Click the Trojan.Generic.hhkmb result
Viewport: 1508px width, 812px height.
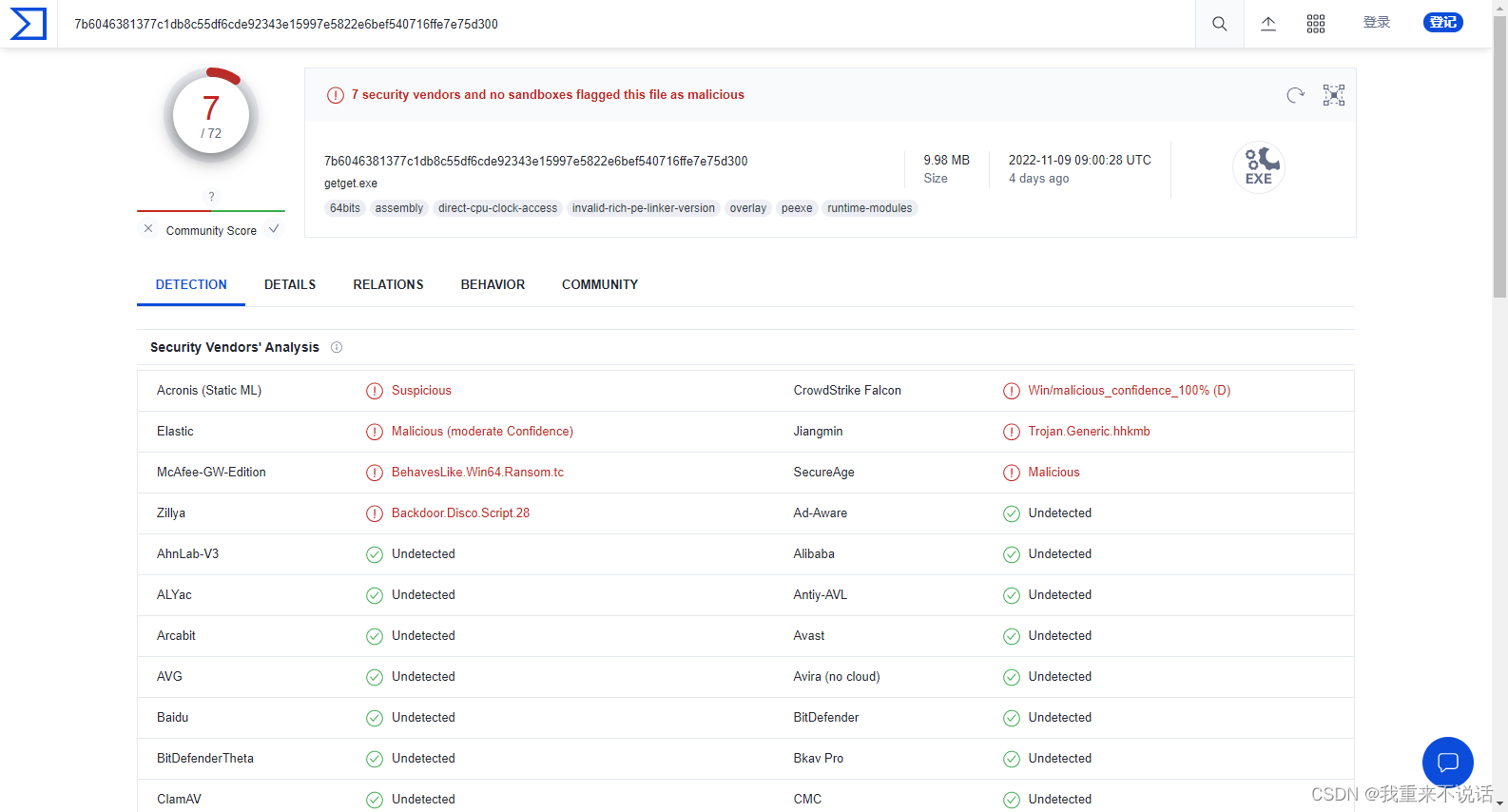pos(1089,432)
